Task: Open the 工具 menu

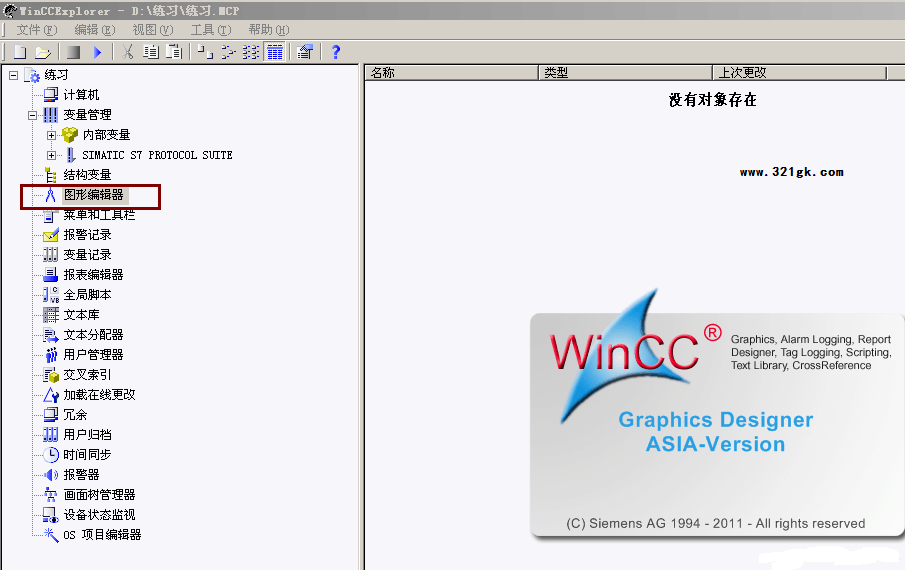Action: pyautogui.click(x=211, y=29)
